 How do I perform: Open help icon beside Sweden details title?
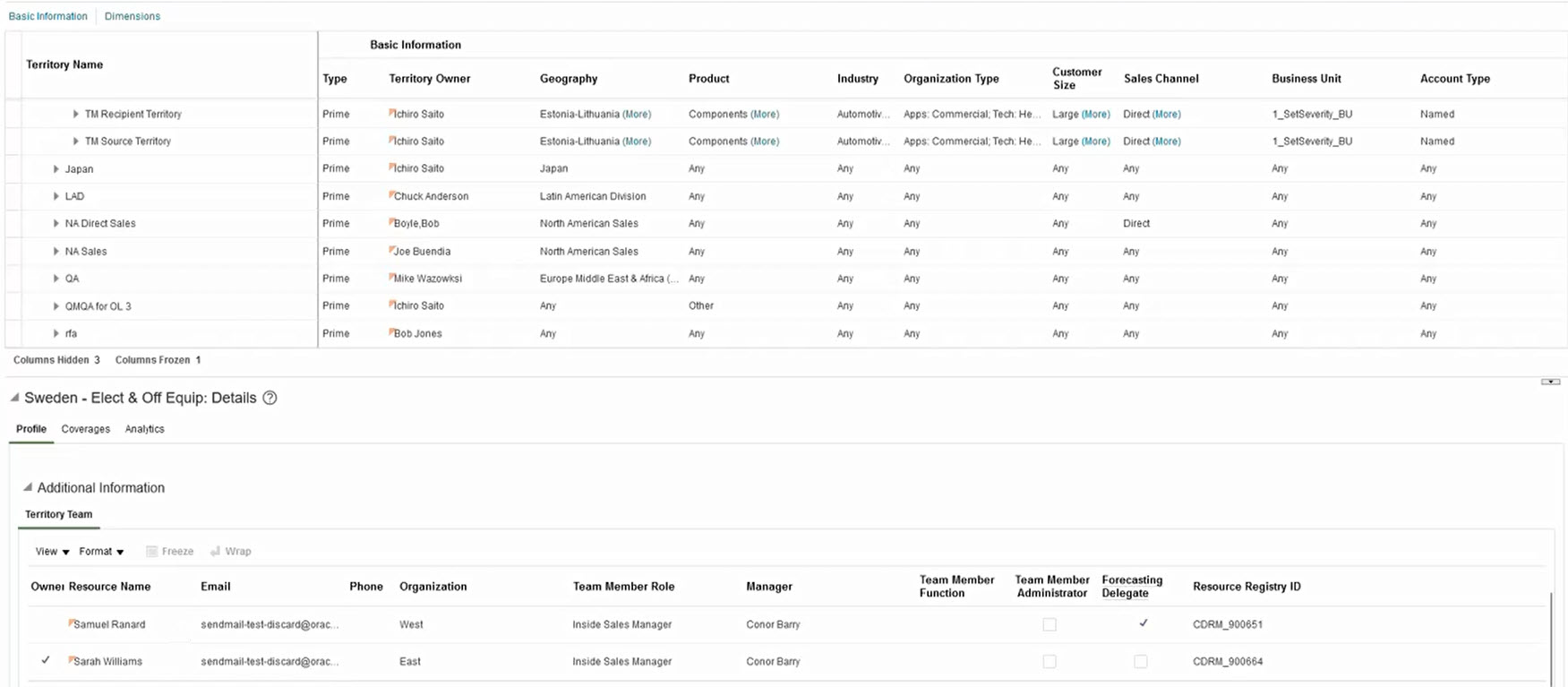[x=270, y=399]
